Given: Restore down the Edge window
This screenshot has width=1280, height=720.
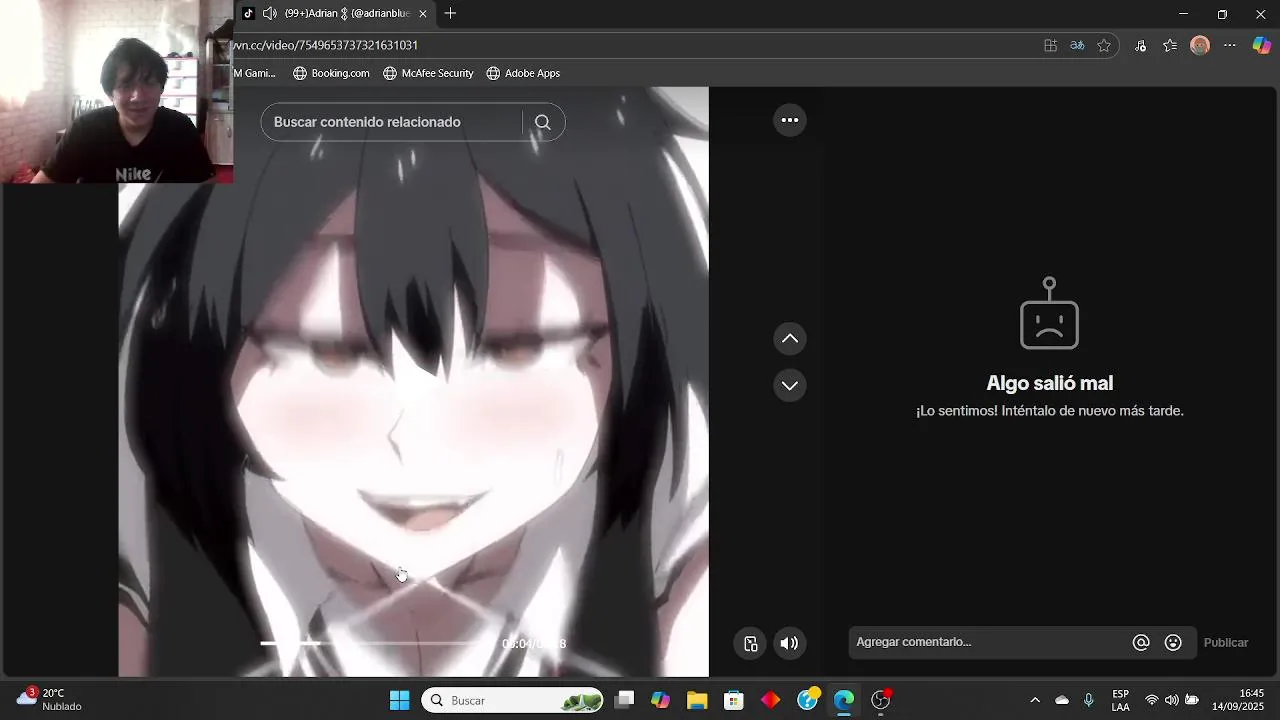Looking at the screenshot, I should [x=1222, y=14].
